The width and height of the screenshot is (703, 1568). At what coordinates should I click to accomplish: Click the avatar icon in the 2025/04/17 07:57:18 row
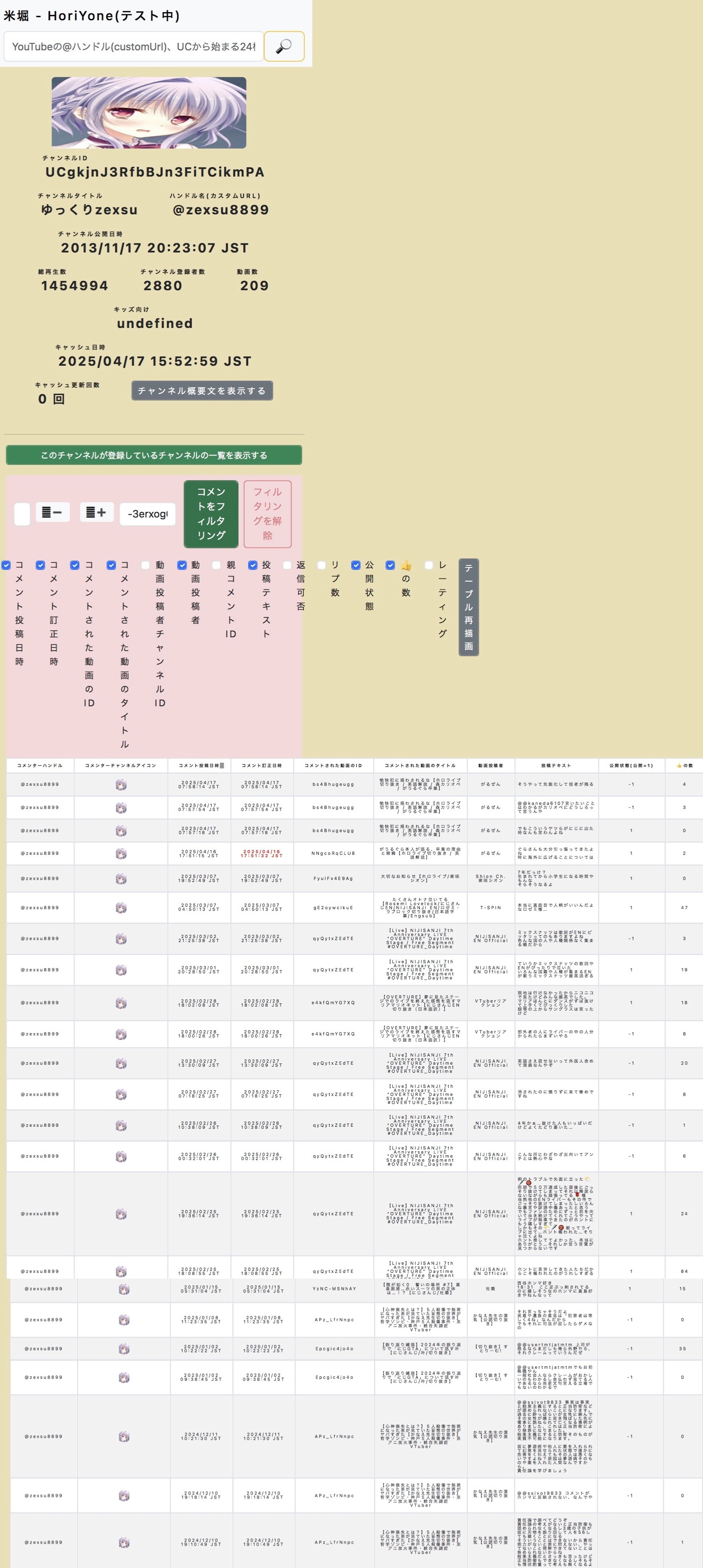click(121, 831)
